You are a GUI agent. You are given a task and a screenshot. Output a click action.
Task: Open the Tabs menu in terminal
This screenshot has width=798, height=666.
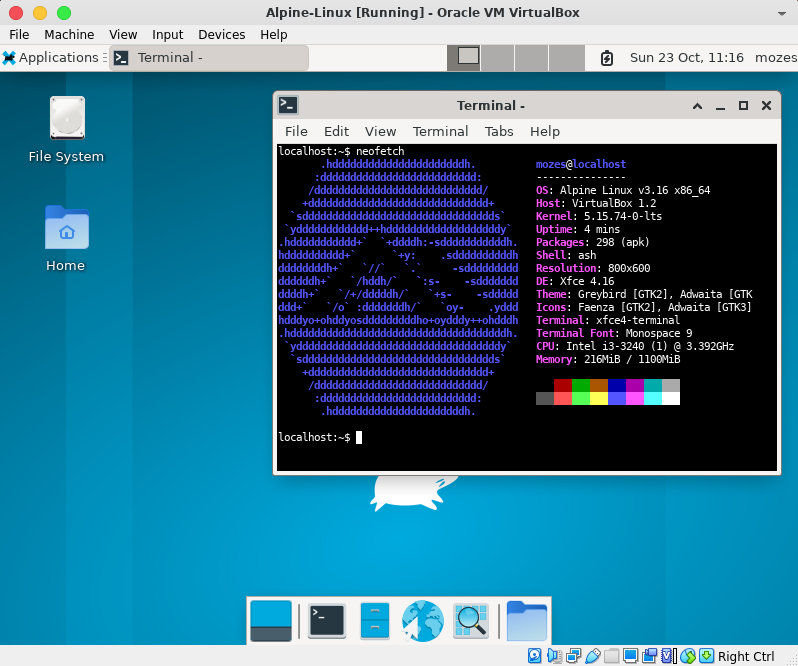tap(499, 131)
